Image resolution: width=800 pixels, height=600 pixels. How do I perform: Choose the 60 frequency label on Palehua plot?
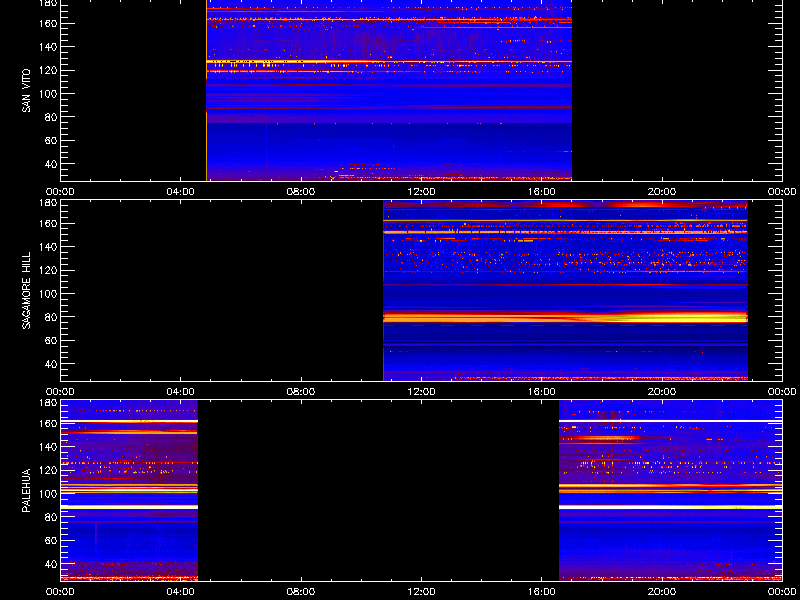[x=50, y=541]
